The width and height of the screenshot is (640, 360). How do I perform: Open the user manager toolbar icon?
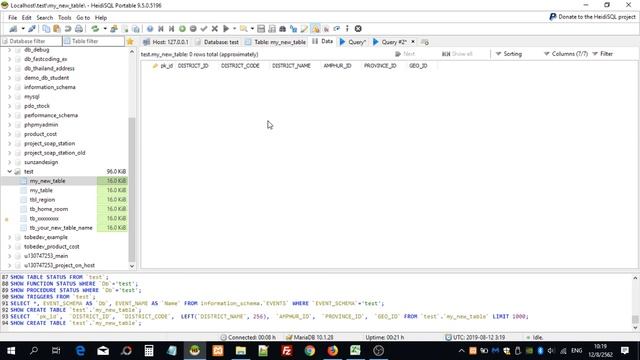click(114, 29)
